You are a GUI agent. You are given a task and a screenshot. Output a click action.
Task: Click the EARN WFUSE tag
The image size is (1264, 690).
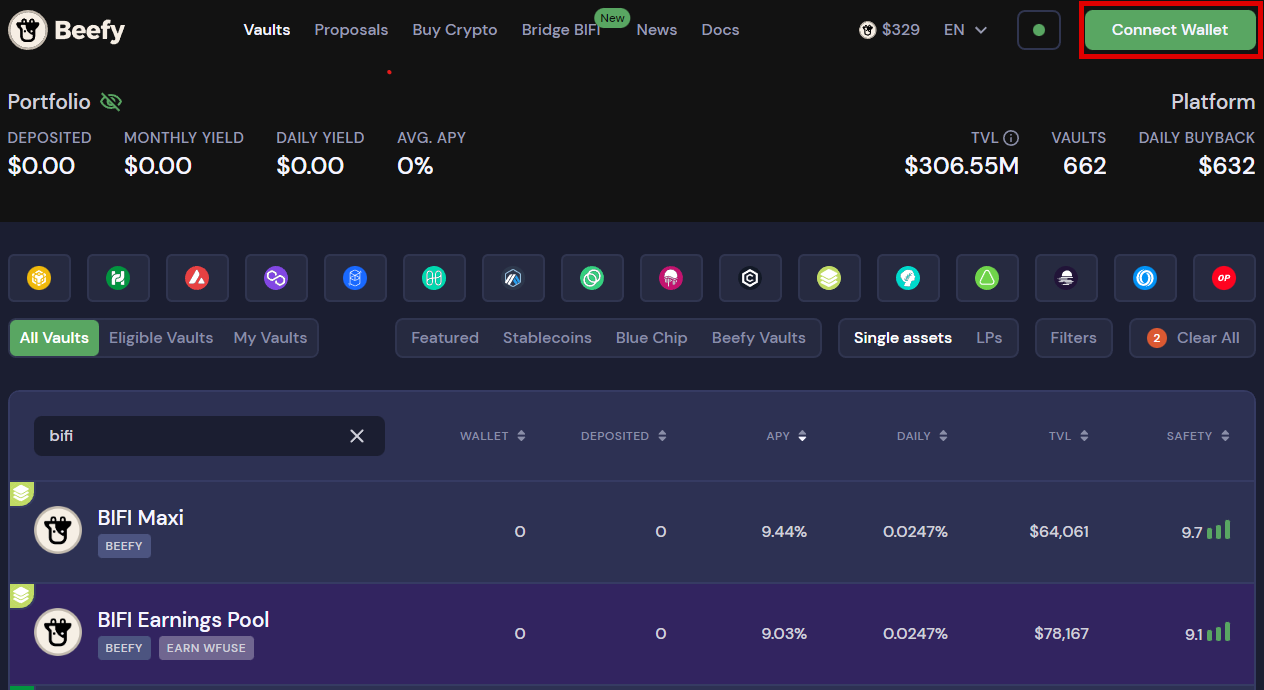(x=206, y=648)
